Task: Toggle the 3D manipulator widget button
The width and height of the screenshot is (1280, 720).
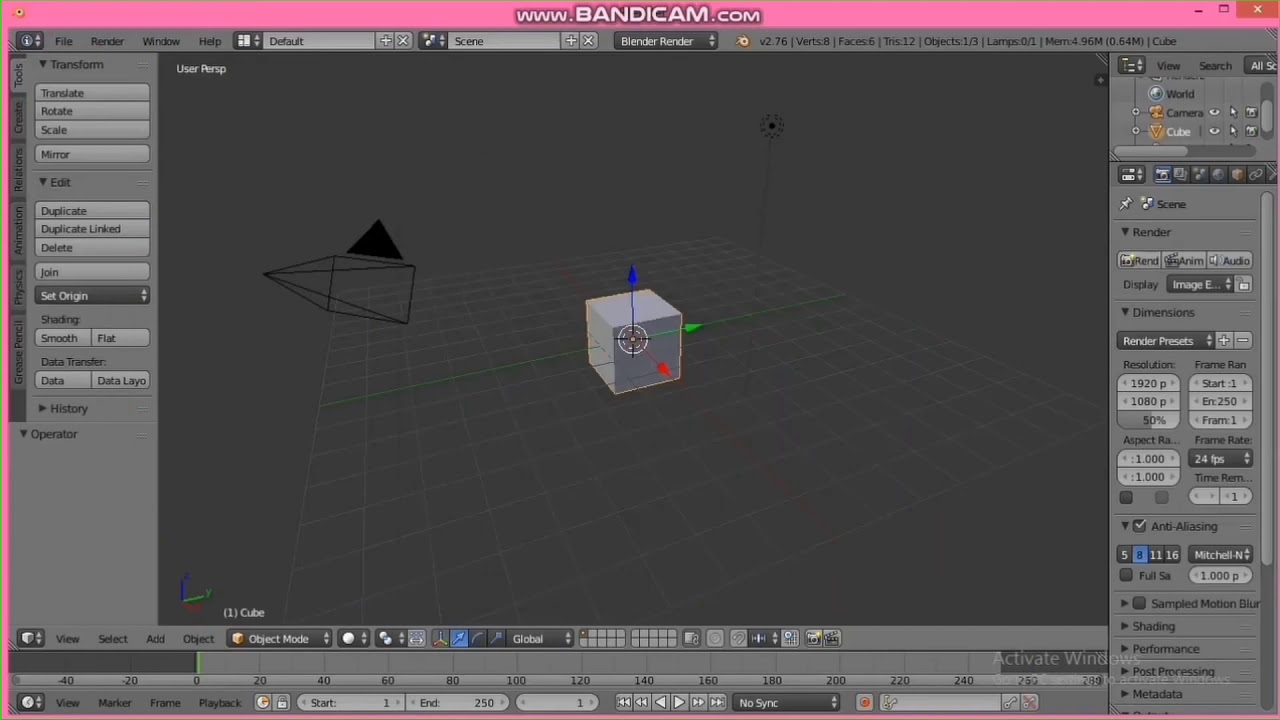Action: [441, 638]
